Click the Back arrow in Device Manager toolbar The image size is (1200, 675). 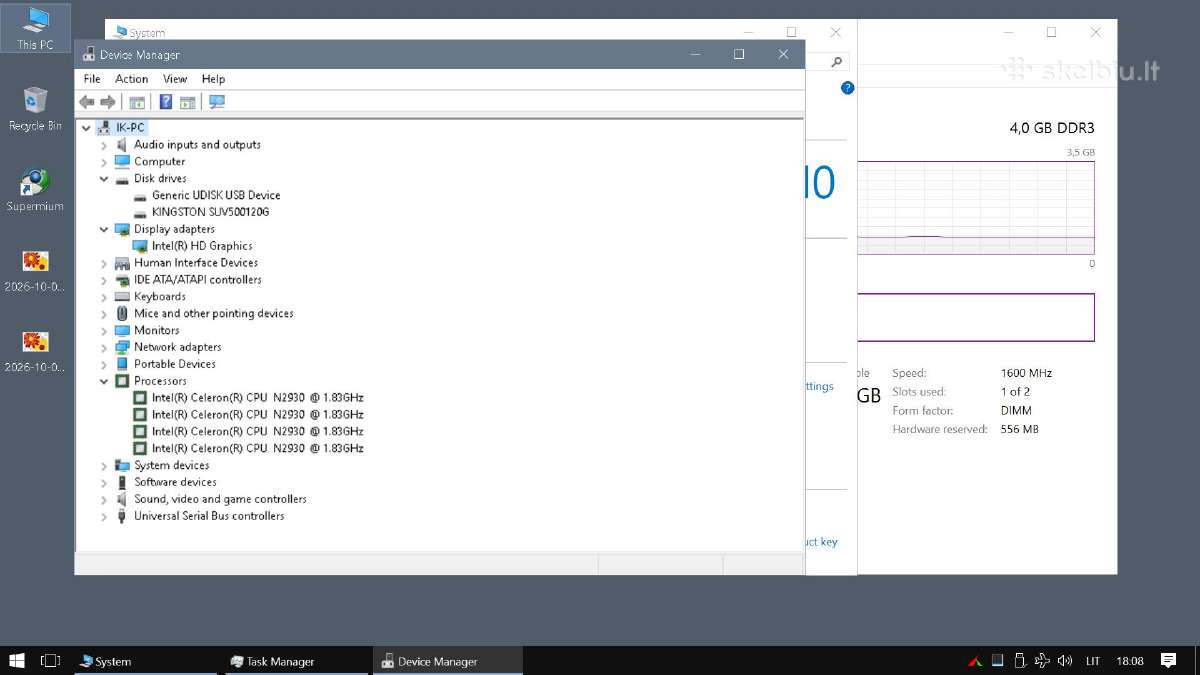pos(87,102)
